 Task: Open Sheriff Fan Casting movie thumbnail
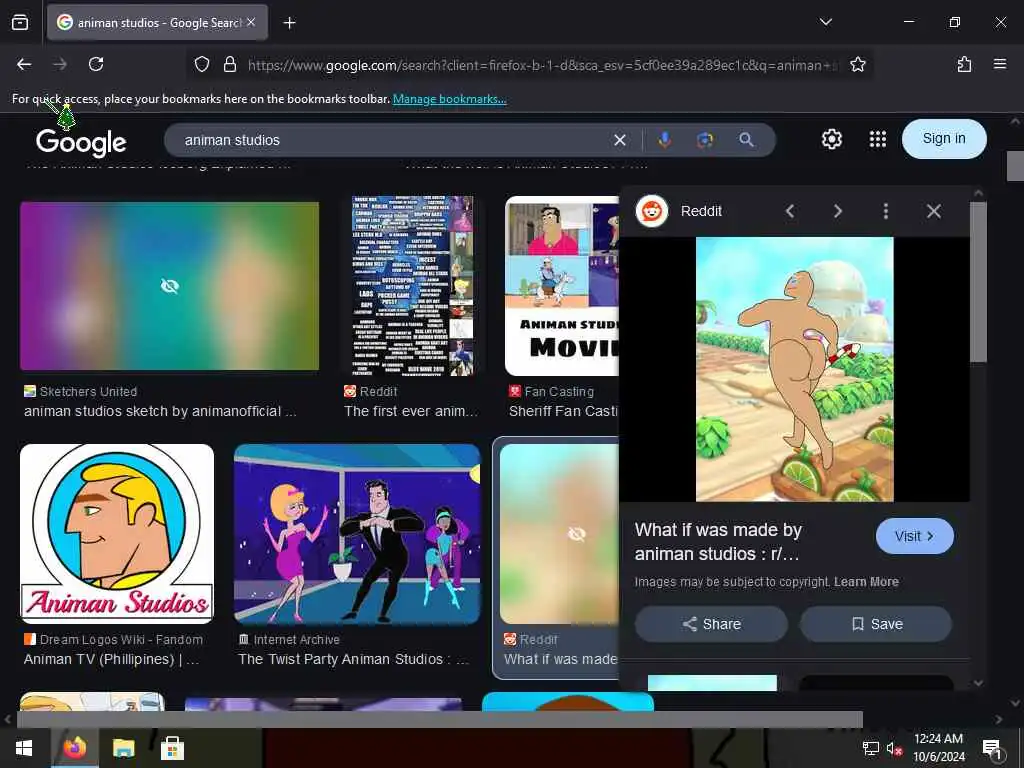pos(562,285)
